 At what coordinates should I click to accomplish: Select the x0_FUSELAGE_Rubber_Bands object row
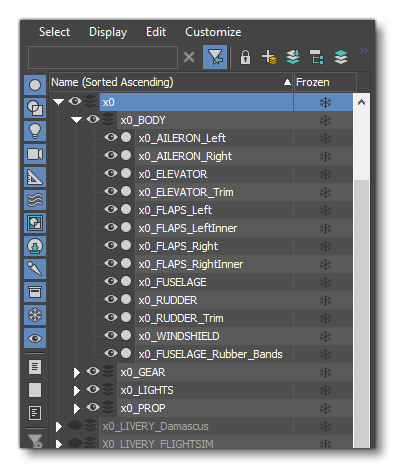(214, 354)
